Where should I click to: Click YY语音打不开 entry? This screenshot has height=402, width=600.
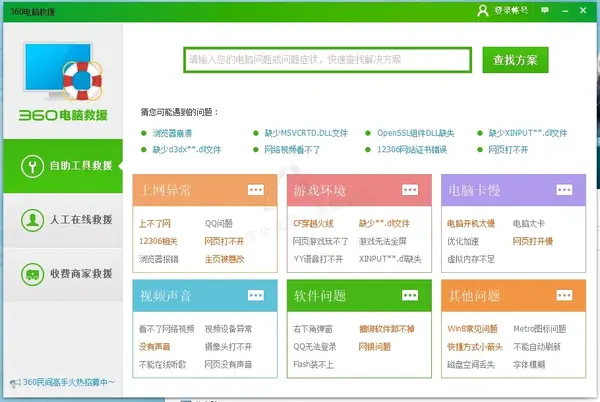click(x=318, y=259)
